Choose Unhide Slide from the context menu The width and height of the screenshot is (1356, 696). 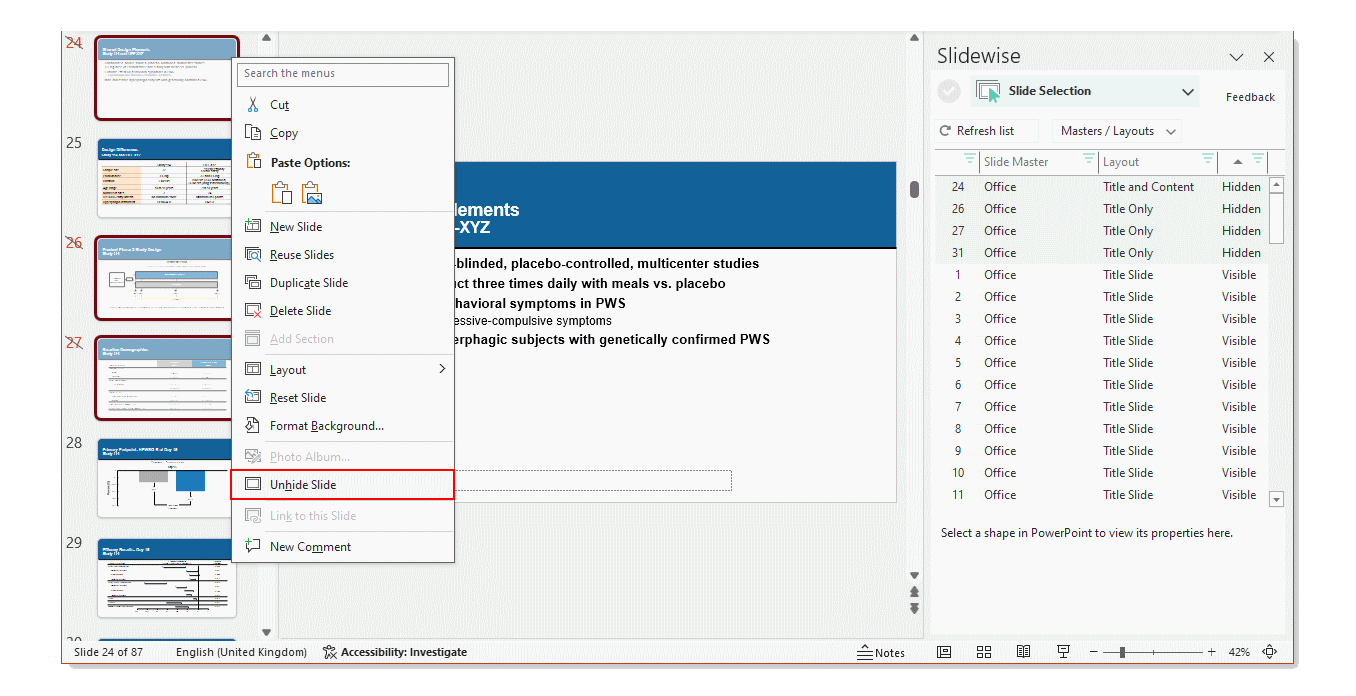pos(302,484)
